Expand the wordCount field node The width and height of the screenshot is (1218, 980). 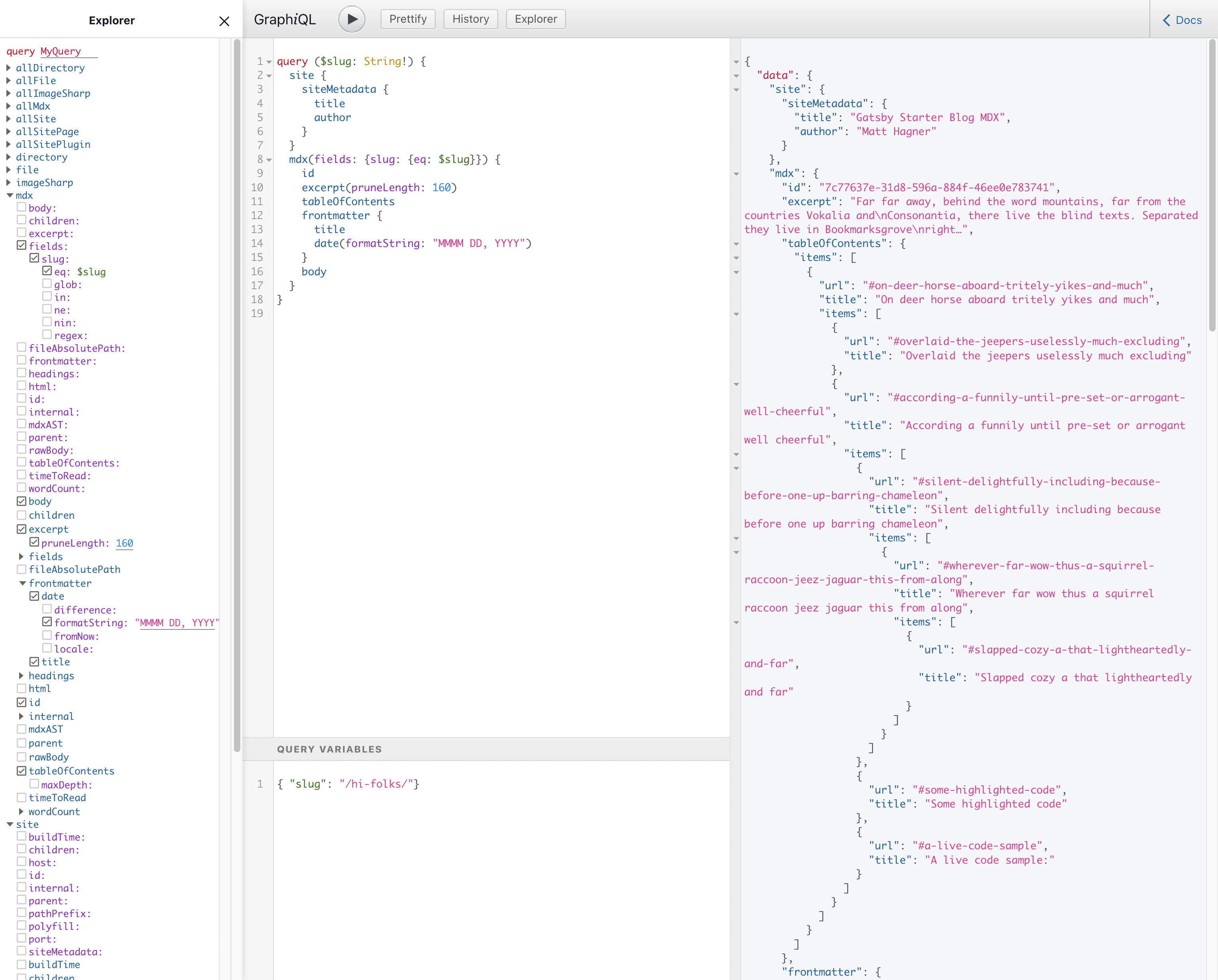pyautogui.click(x=22, y=812)
